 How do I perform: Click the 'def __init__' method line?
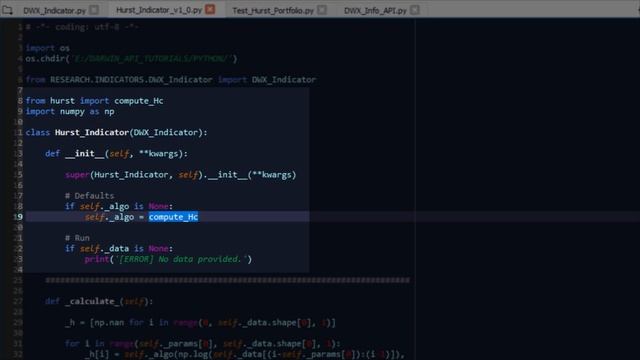[x=116, y=154]
